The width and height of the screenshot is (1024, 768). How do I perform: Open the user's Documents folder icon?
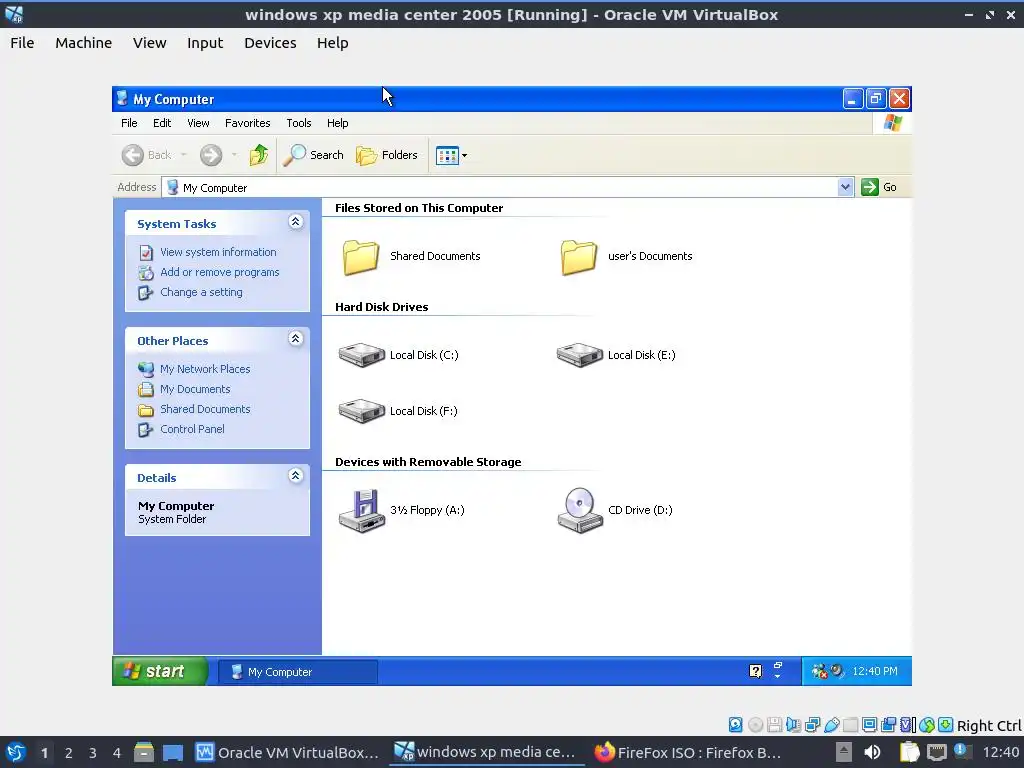click(x=579, y=257)
